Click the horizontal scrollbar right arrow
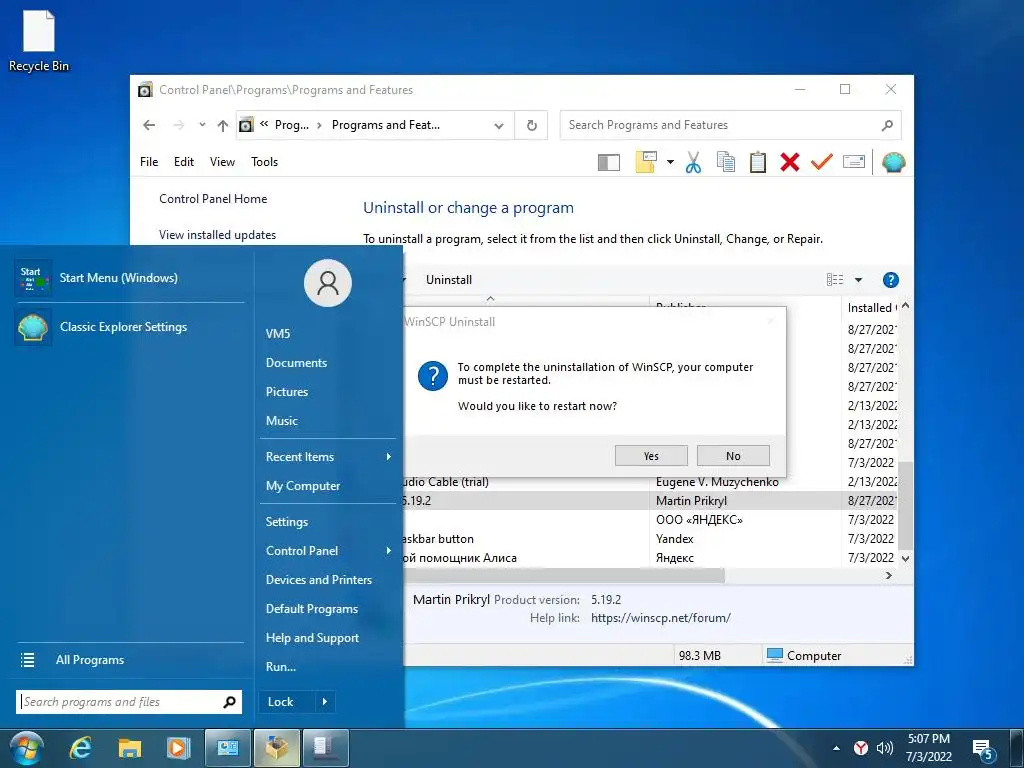 click(888, 575)
